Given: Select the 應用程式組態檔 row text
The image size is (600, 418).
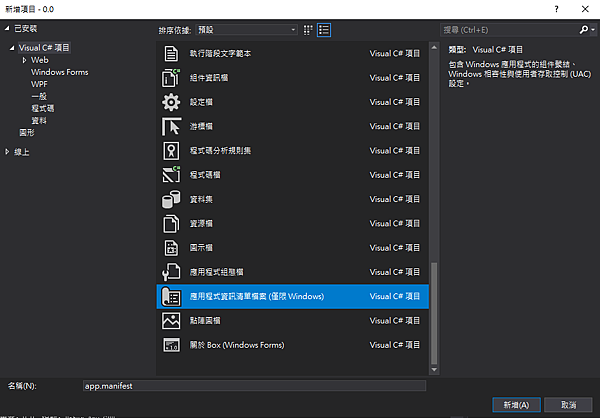Looking at the screenshot, I should tap(217, 272).
